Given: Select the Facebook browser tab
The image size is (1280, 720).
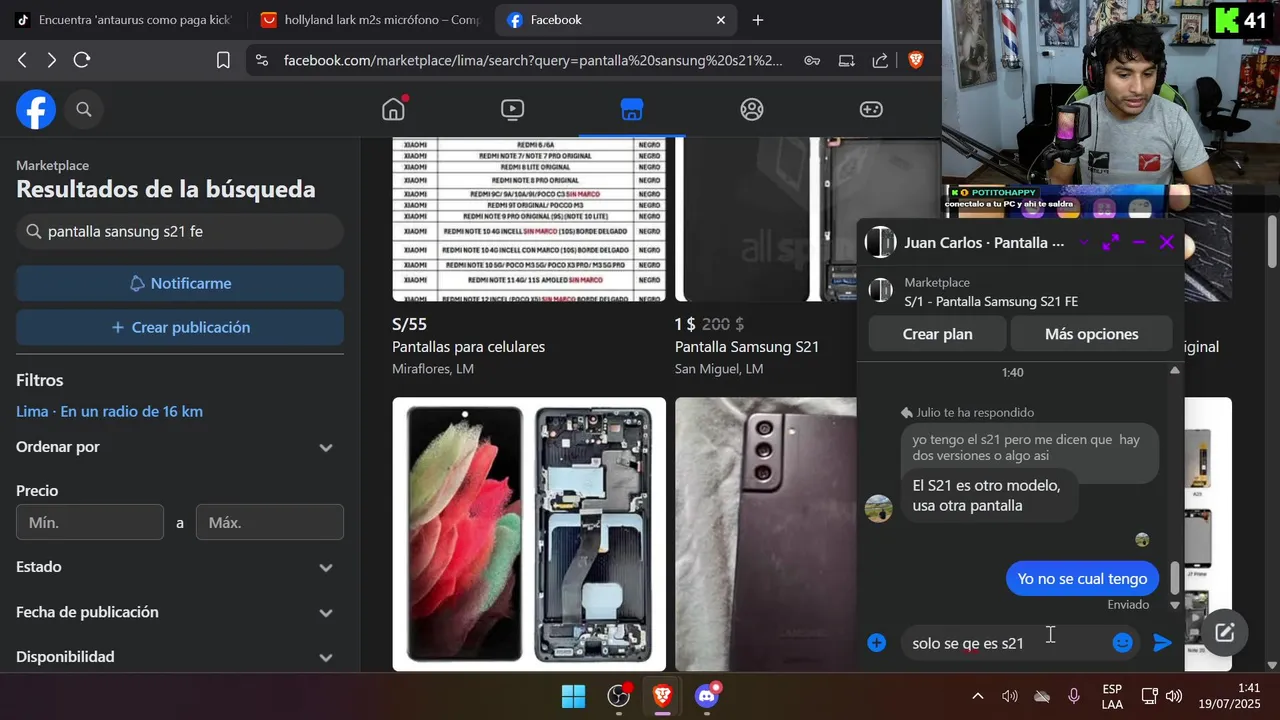Looking at the screenshot, I should point(617,20).
